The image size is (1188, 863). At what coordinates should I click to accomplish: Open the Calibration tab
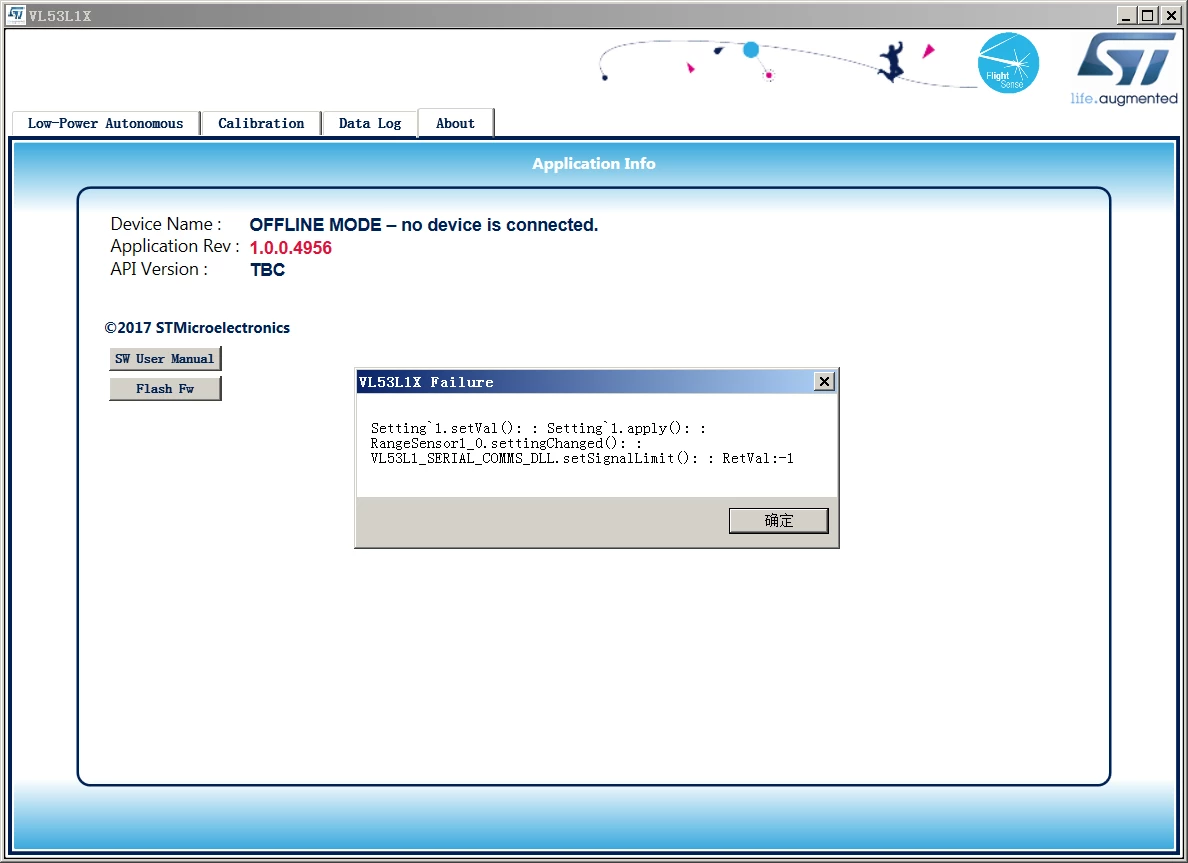pyautogui.click(x=261, y=124)
